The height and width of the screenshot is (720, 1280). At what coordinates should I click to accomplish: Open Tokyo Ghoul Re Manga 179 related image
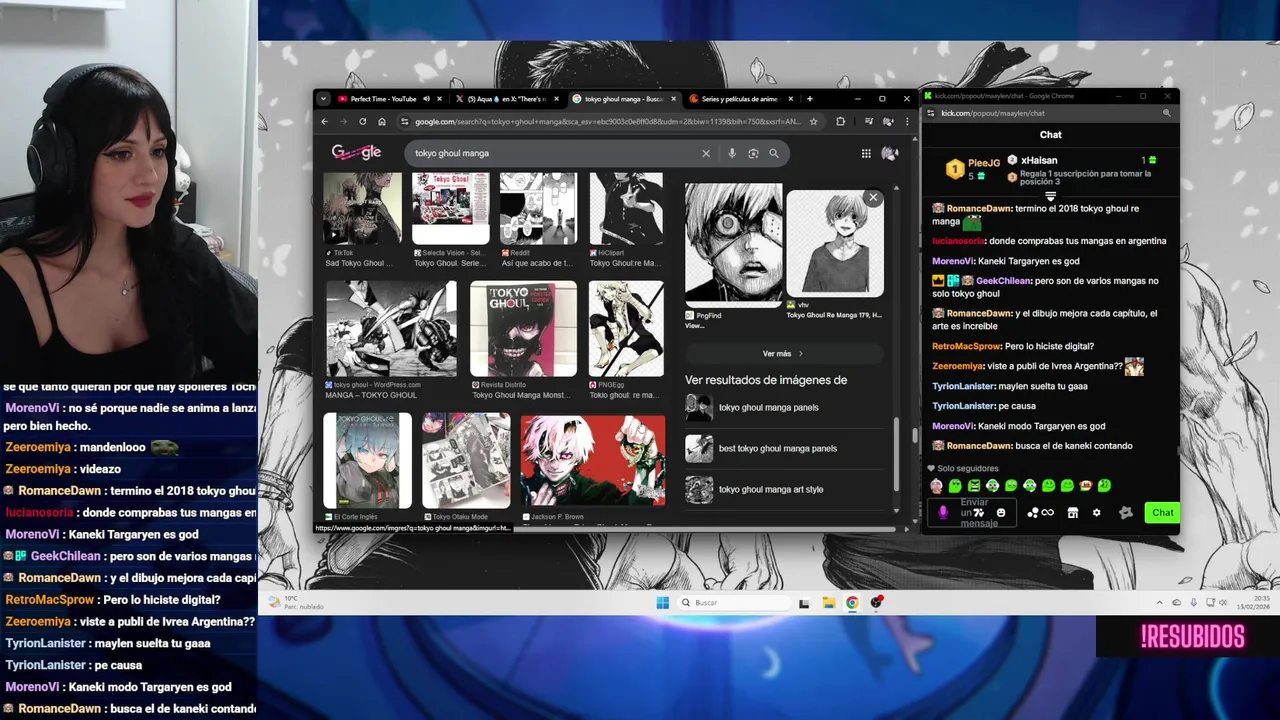click(x=835, y=245)
